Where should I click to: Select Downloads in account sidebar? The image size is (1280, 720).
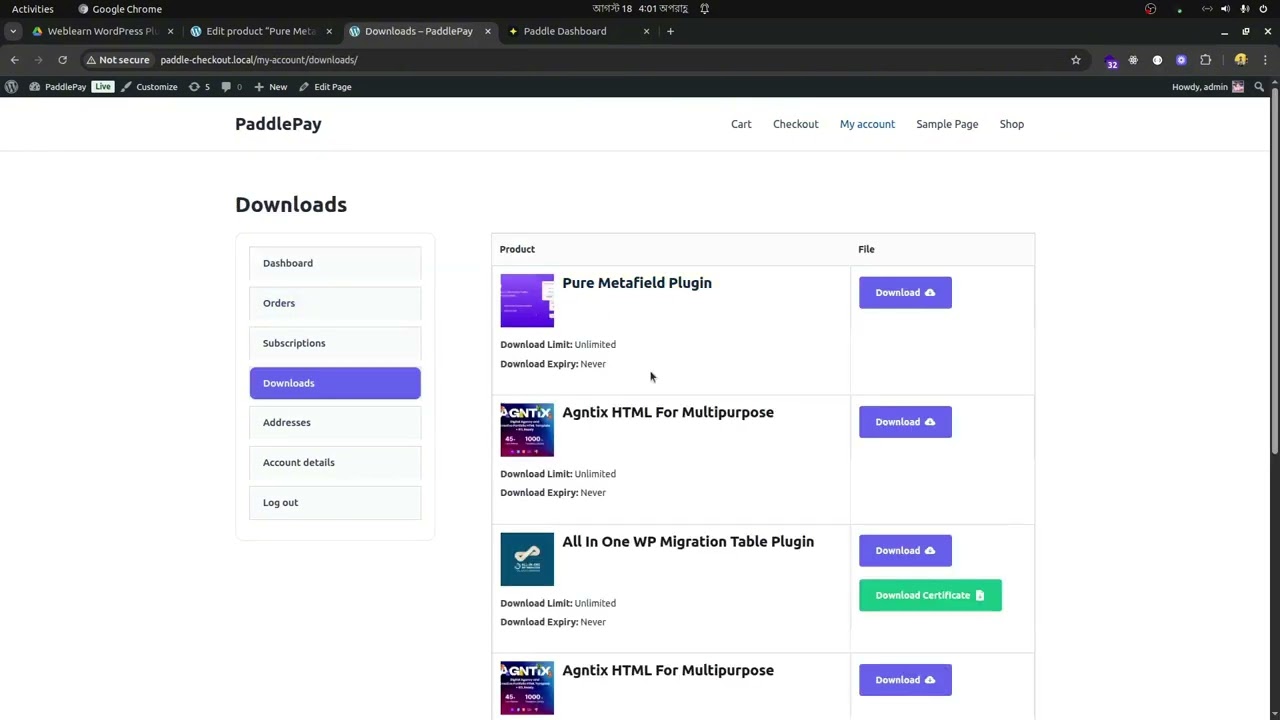click(x=335, y=383)
